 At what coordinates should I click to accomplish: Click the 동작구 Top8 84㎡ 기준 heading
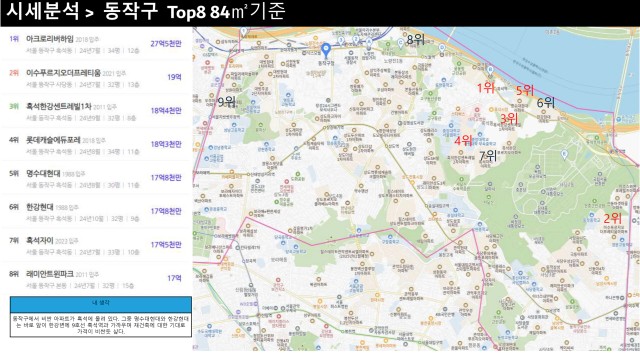194,11
